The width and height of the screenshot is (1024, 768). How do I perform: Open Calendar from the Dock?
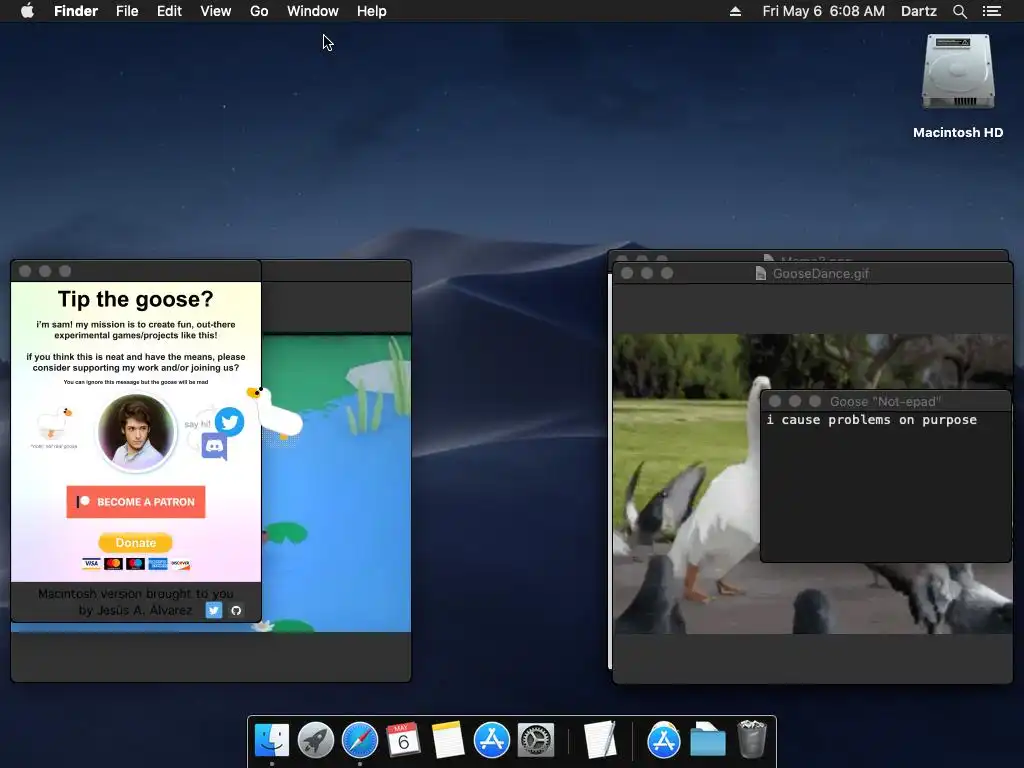coord(404,740)
